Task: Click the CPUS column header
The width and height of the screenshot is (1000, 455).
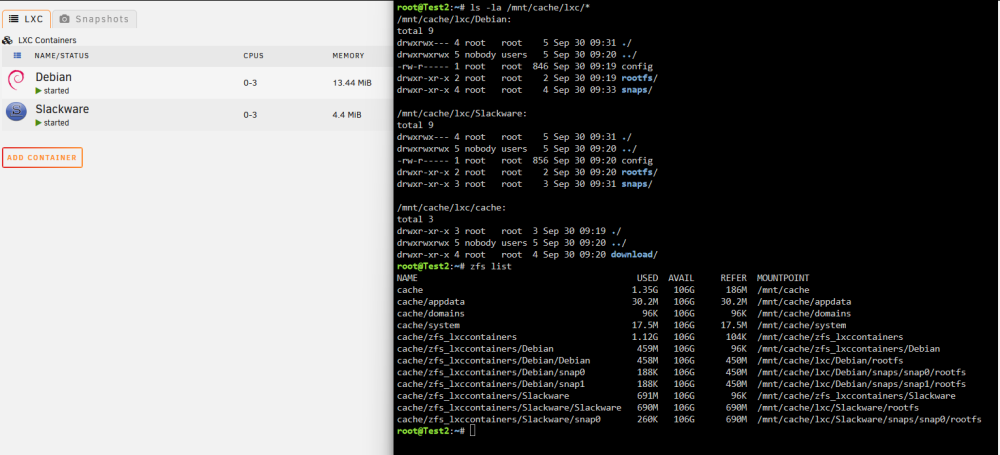Action: [x=253, y=56]
